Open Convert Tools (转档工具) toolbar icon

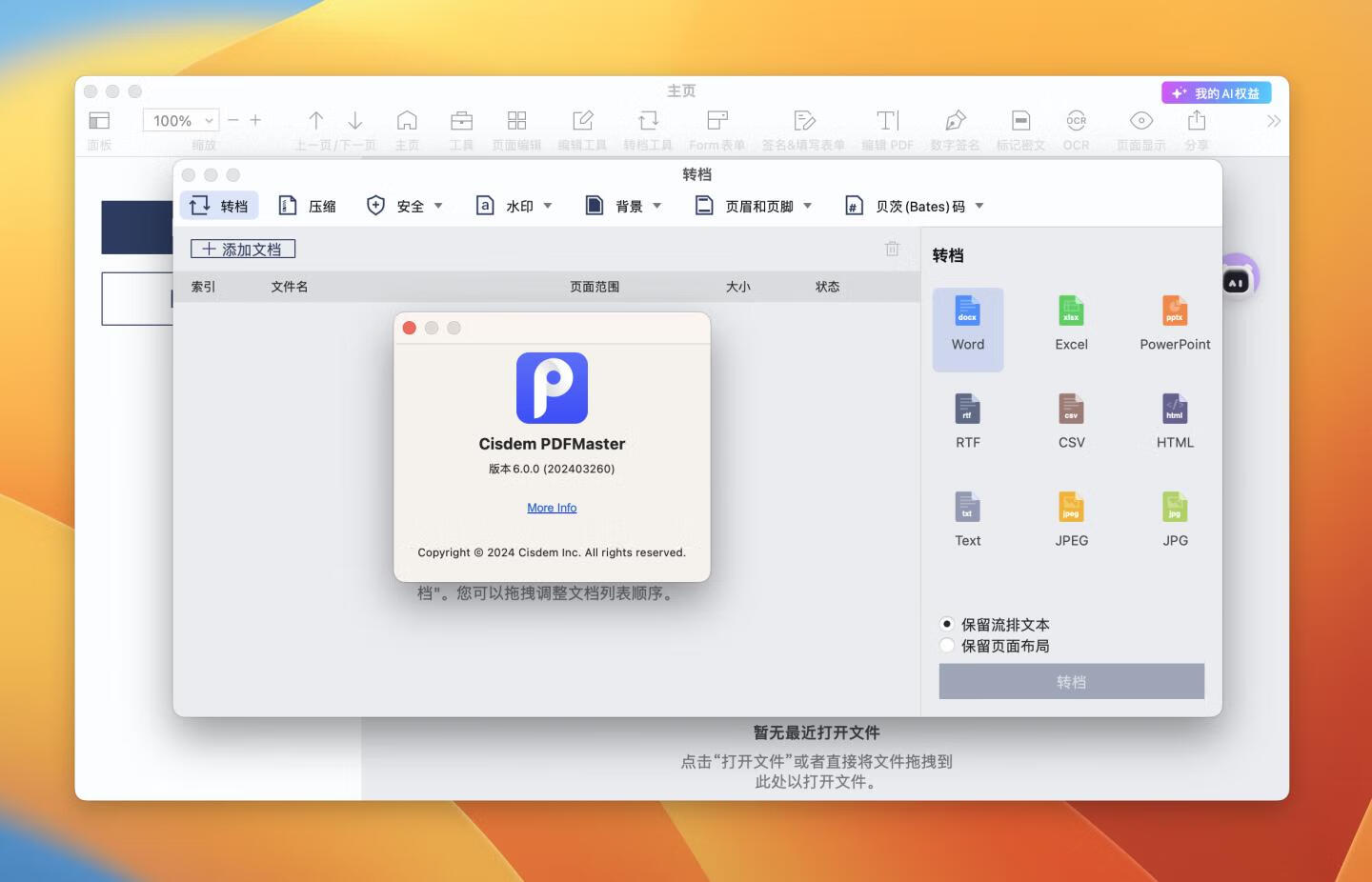coord(648,120)
